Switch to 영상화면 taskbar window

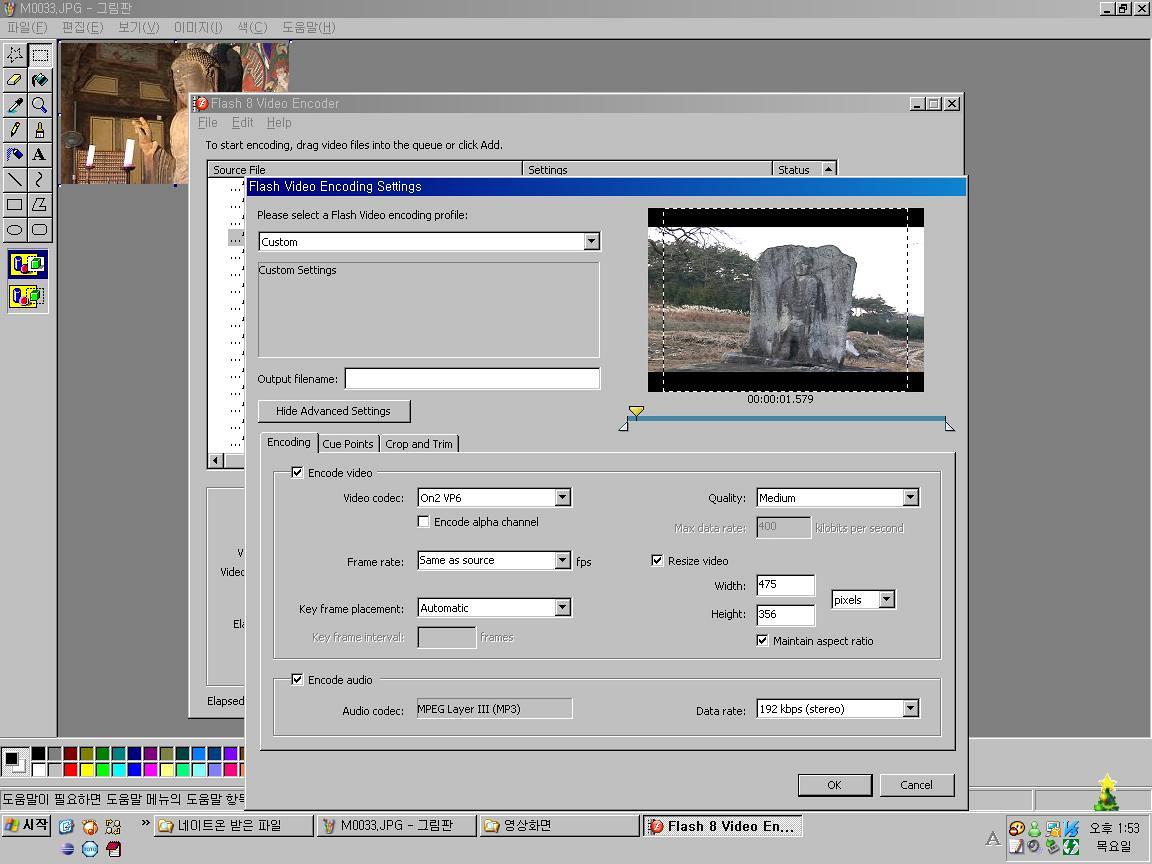(560, 826)
